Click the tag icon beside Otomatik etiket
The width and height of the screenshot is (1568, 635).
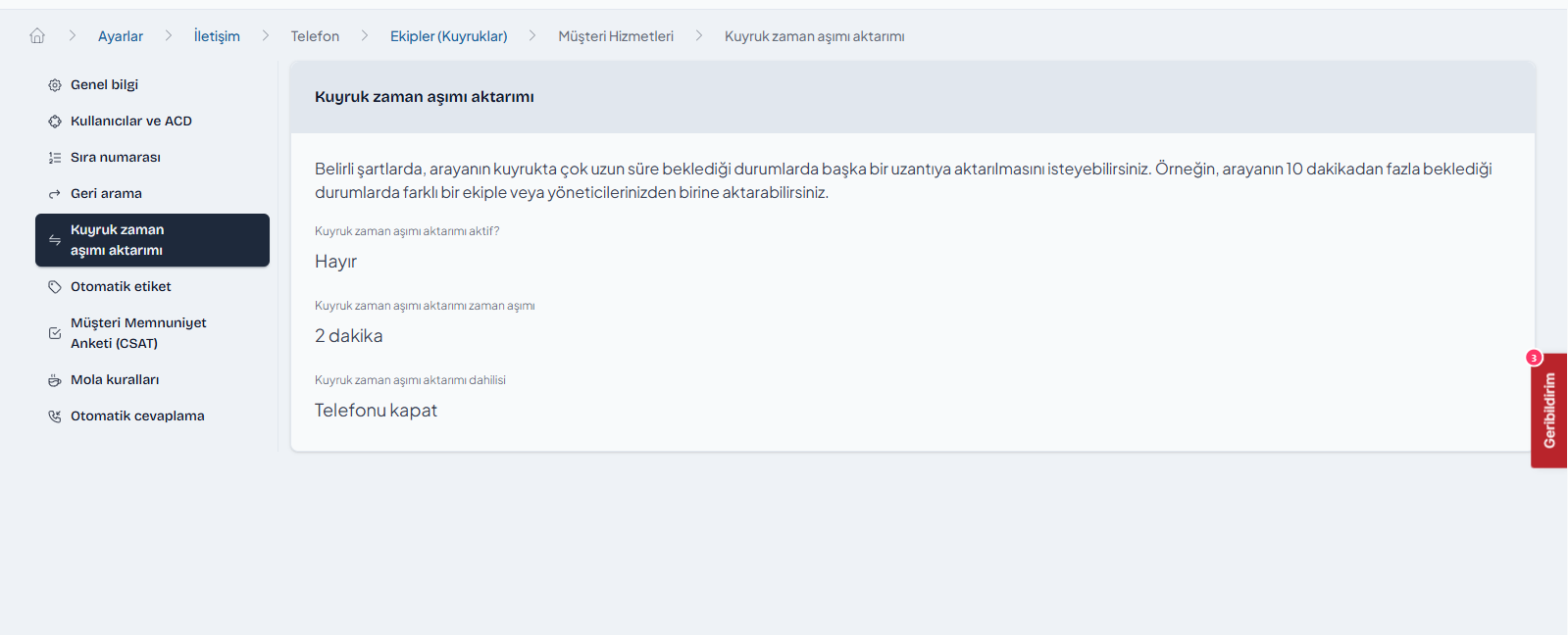[55, 287]
